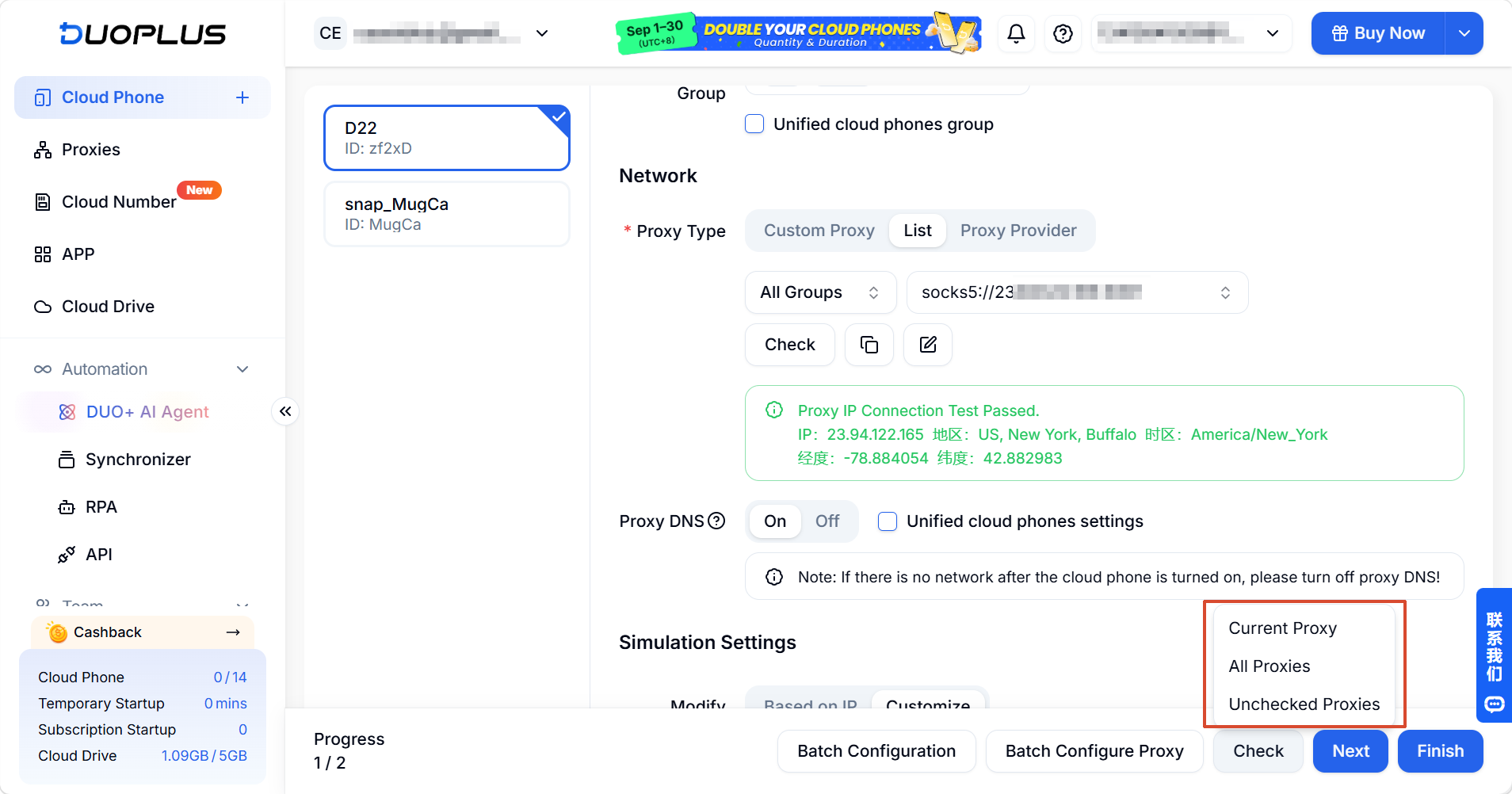Select the snap_MugCa cloud phone card
The height and width of the screenshot is (794, 1512).
point(447,214)
